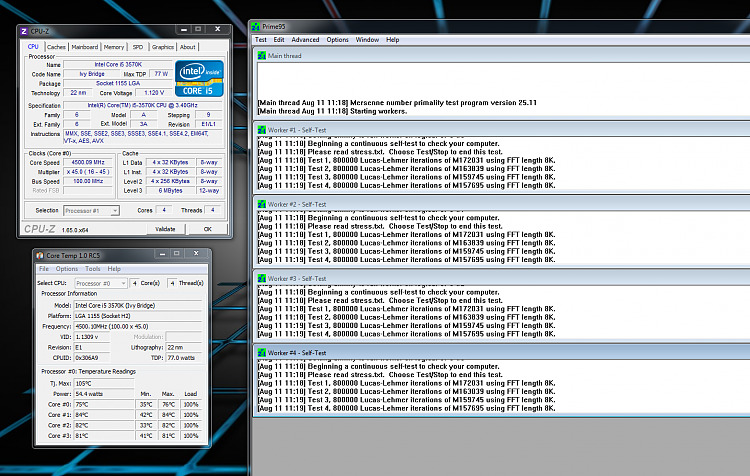
Task: Click the Core Speed value 4500.09 MHz
Action: click(88, 163)
